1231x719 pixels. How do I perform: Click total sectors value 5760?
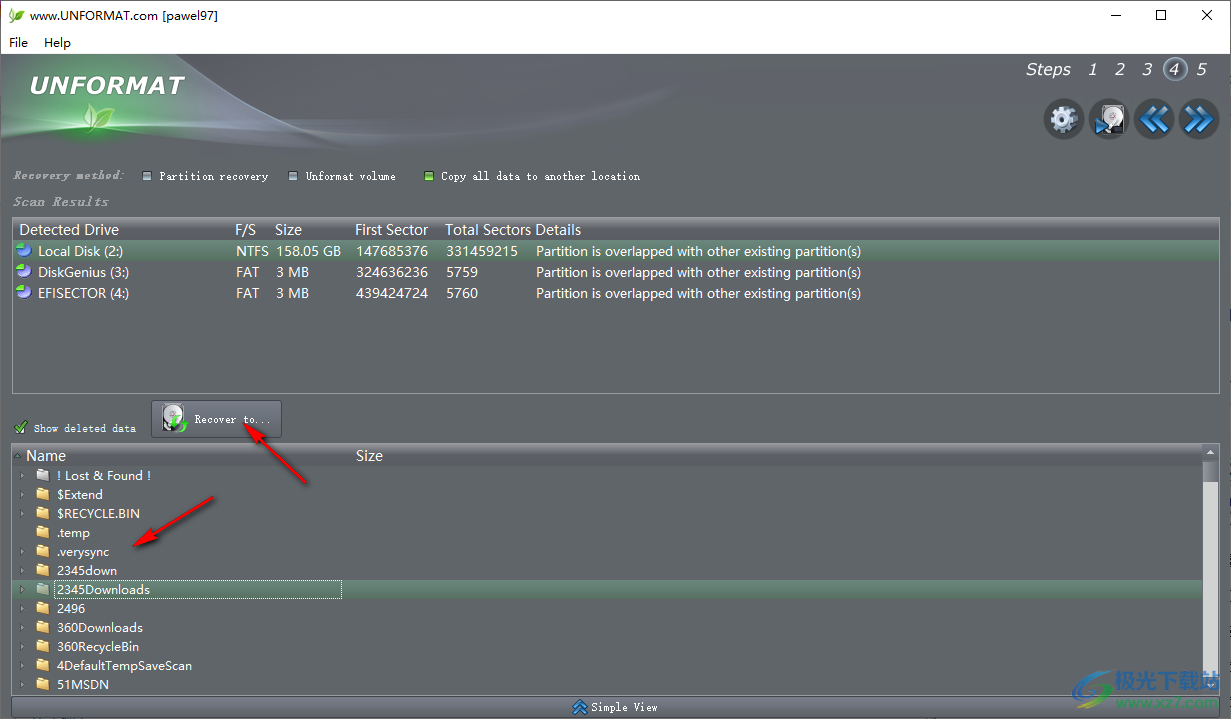click(462, 293)
